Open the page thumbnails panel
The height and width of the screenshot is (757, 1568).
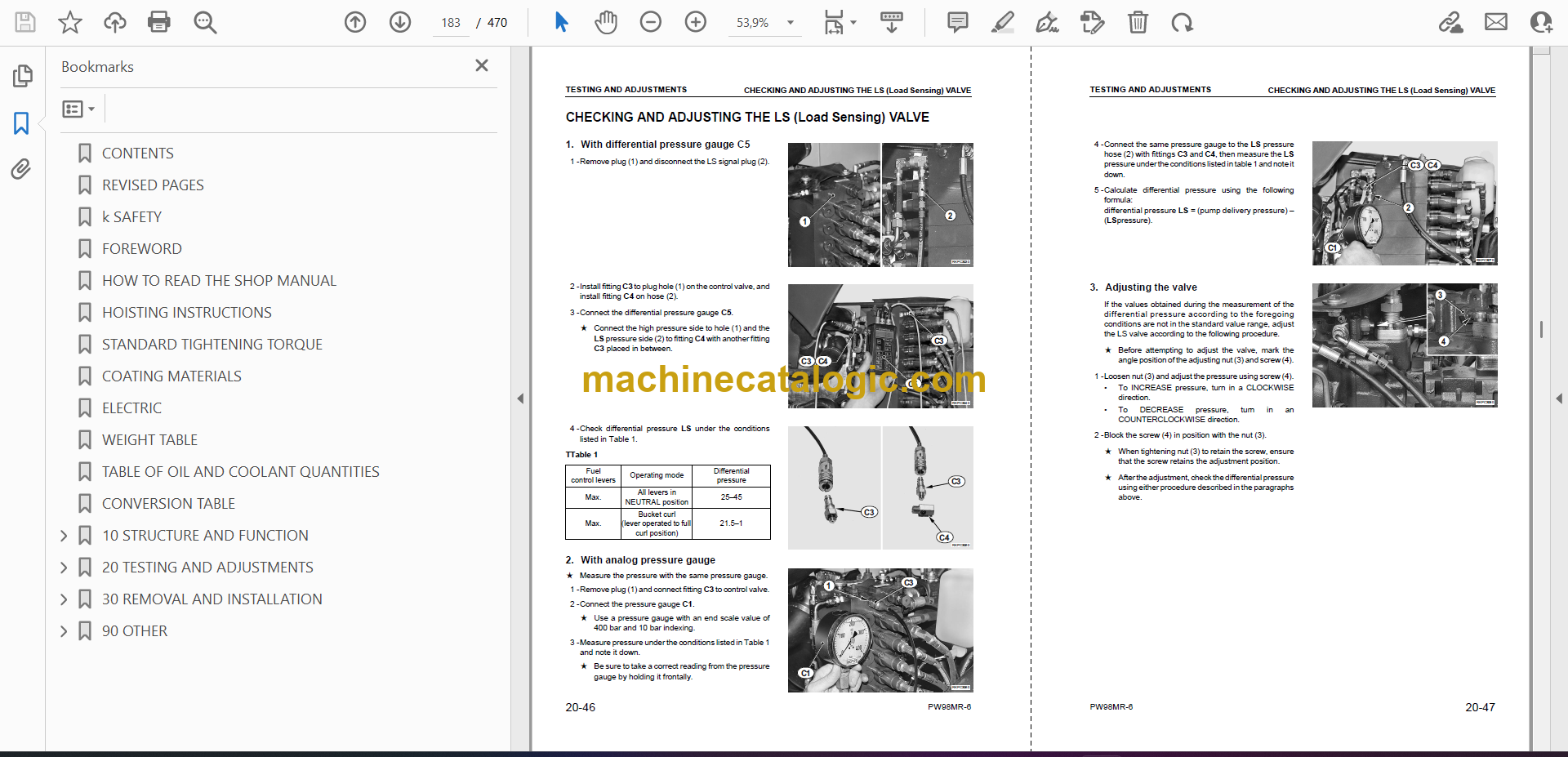23,76
